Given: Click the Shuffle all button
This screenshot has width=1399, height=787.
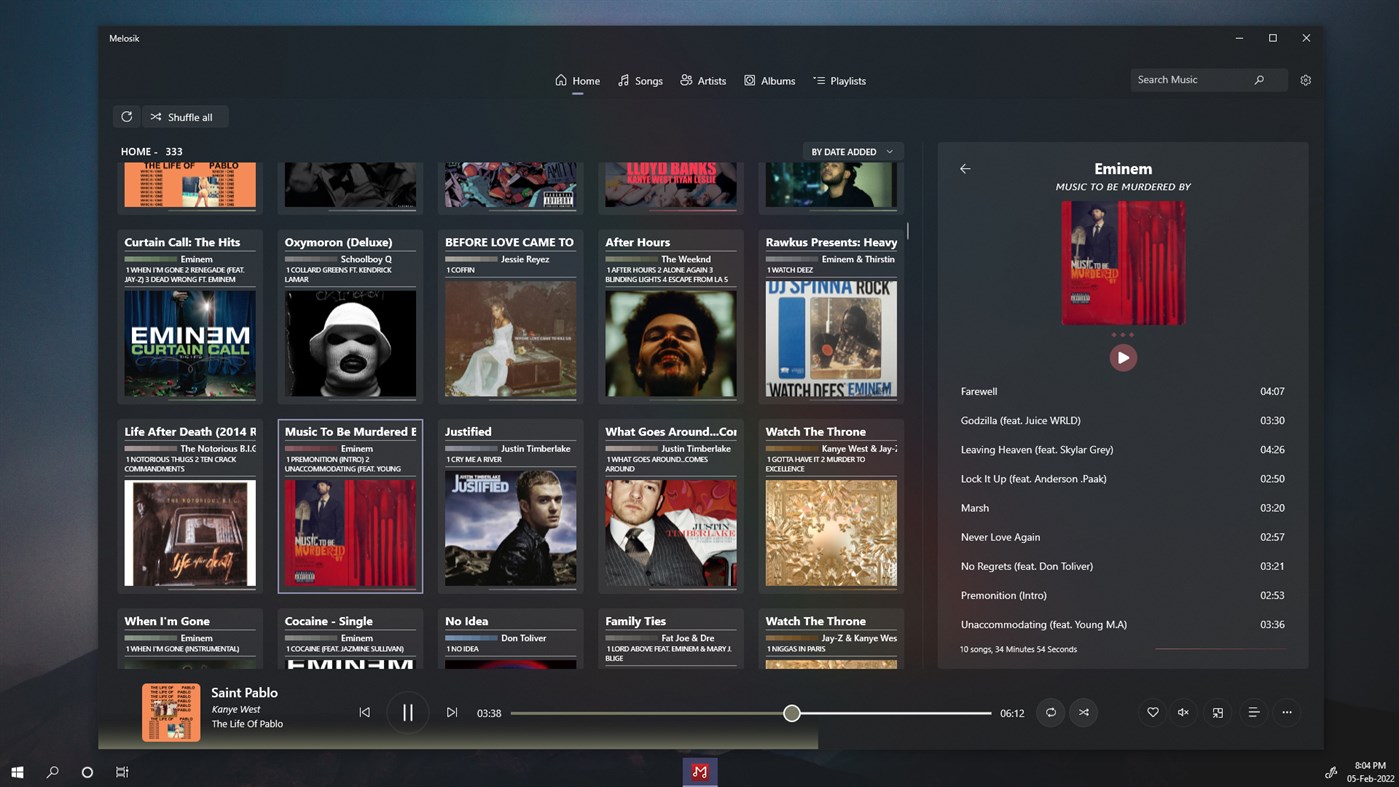Looking at the screenshot, I should [x=184, y=116].
